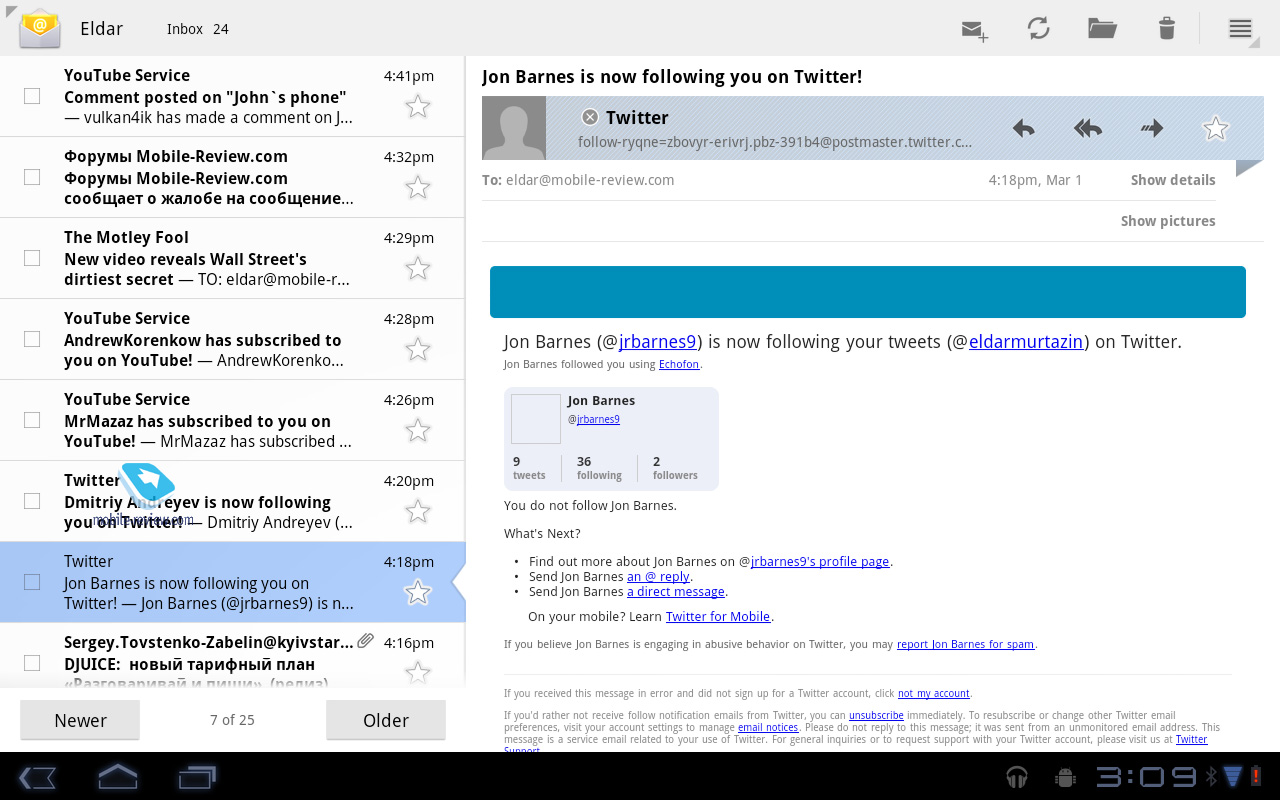Open jrbarnes9's profile page link
Viewport: 1280px width, 800px height.
[820, 562]
